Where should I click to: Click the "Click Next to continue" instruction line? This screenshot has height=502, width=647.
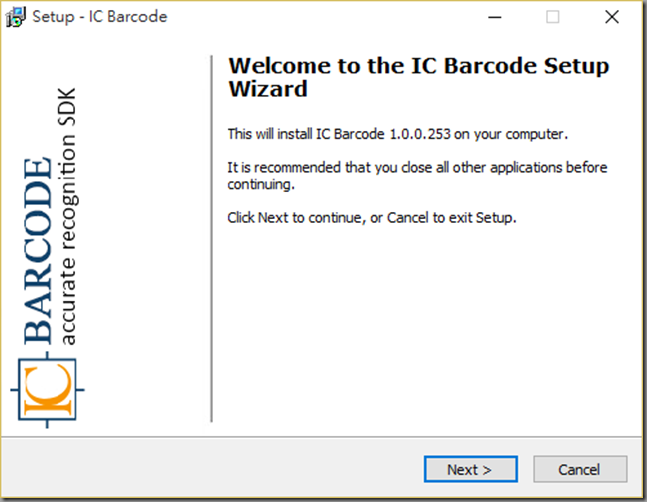(372, 217)
